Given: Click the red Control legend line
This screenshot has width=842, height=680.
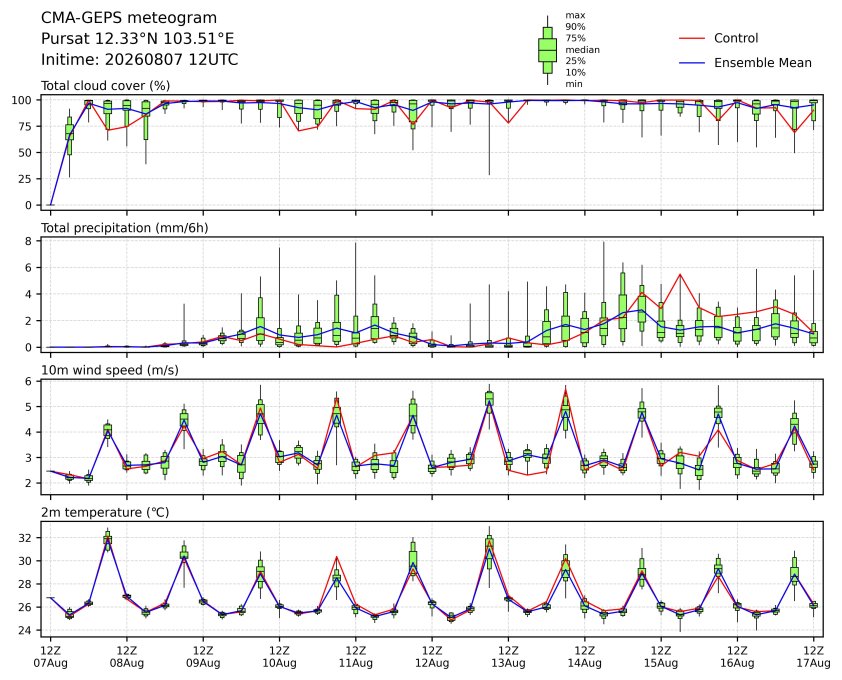Looking at the screenshot, I should coord(692,39).
